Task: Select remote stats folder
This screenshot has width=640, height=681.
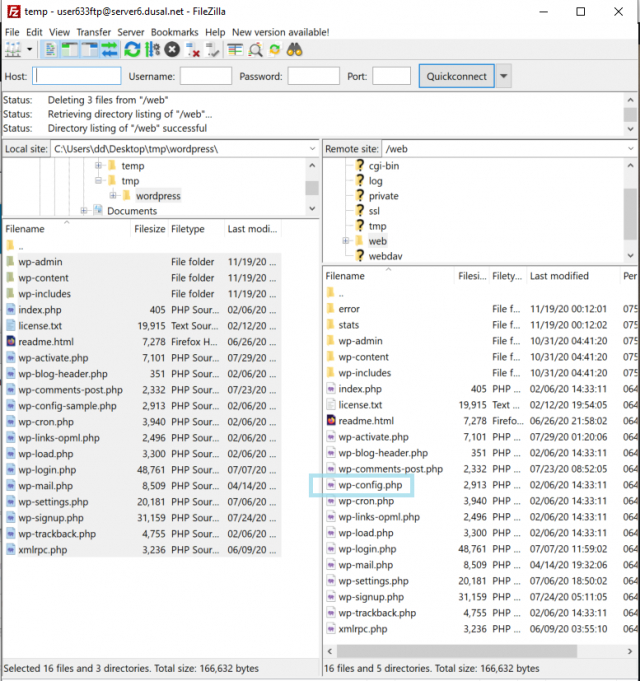Action: click(349, 325)
